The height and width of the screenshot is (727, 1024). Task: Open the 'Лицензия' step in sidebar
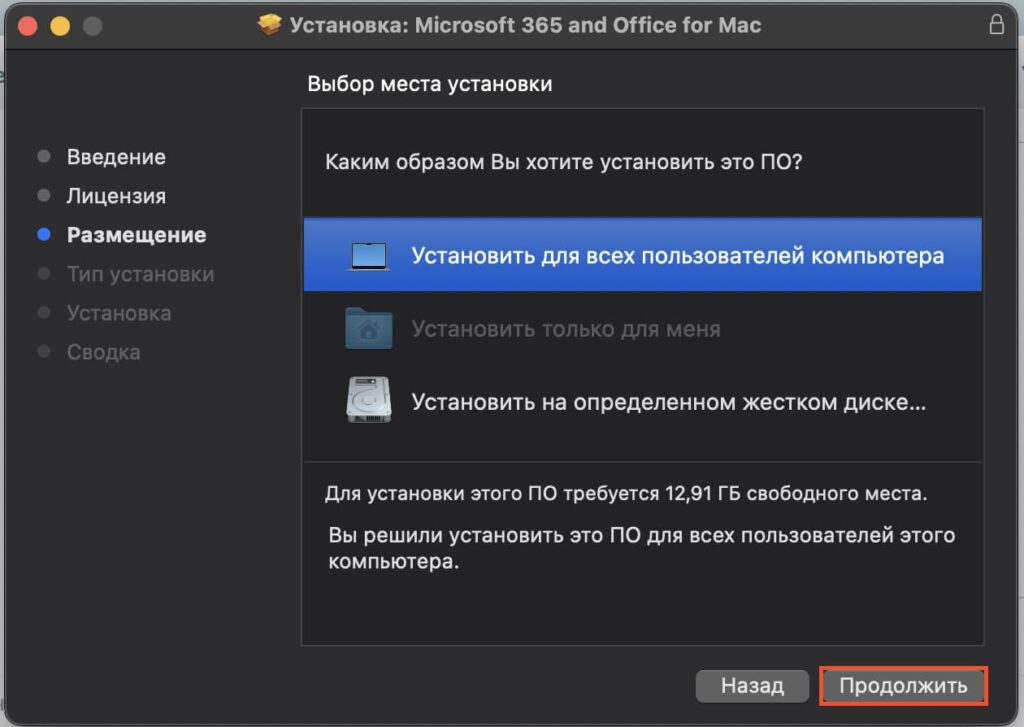116,196
